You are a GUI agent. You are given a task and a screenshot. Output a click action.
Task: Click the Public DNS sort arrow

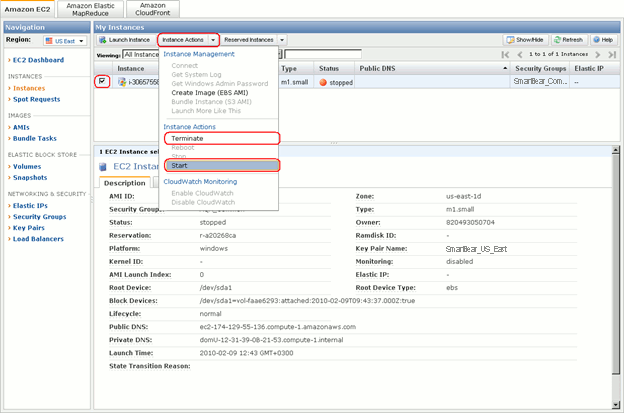(x=505, y=69)
